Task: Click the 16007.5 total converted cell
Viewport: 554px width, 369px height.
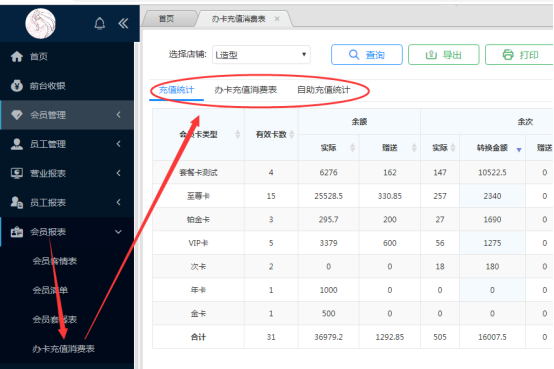Action: pyautogui.click(x=492, y=337)
